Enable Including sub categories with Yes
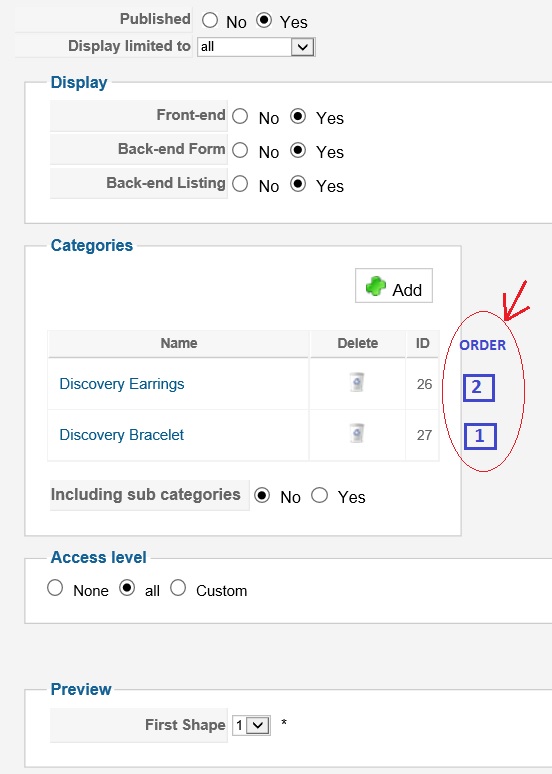This screenshot has width=552, height=774. point(319,495)
